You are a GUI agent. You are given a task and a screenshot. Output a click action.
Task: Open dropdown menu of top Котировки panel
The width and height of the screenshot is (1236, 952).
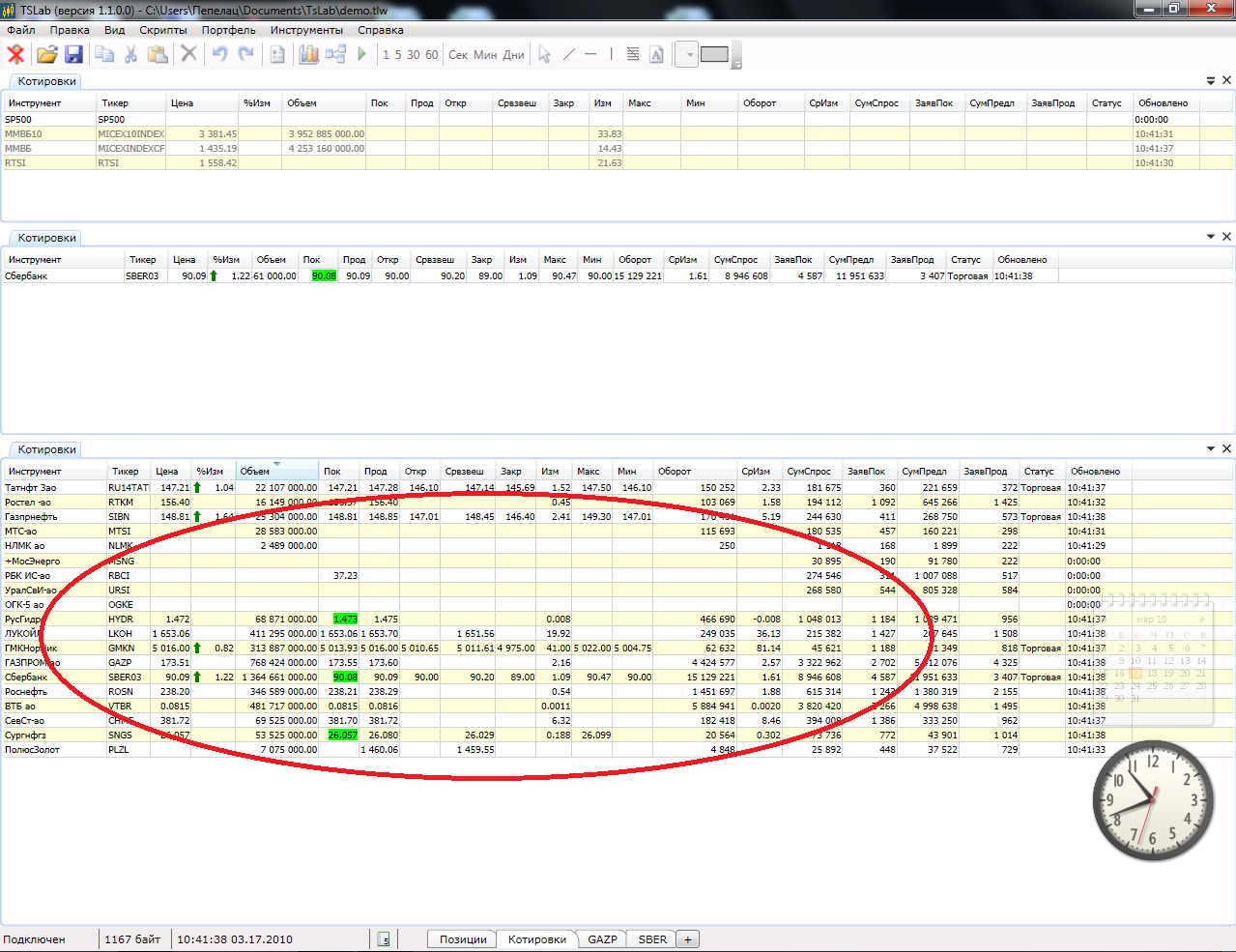click(1211, 81)
